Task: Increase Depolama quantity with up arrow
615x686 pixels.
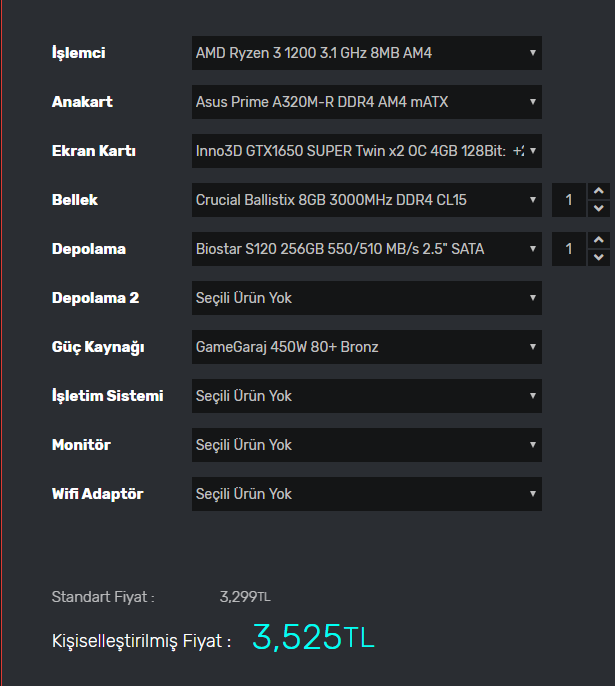Action: click(x=599, y=240)
